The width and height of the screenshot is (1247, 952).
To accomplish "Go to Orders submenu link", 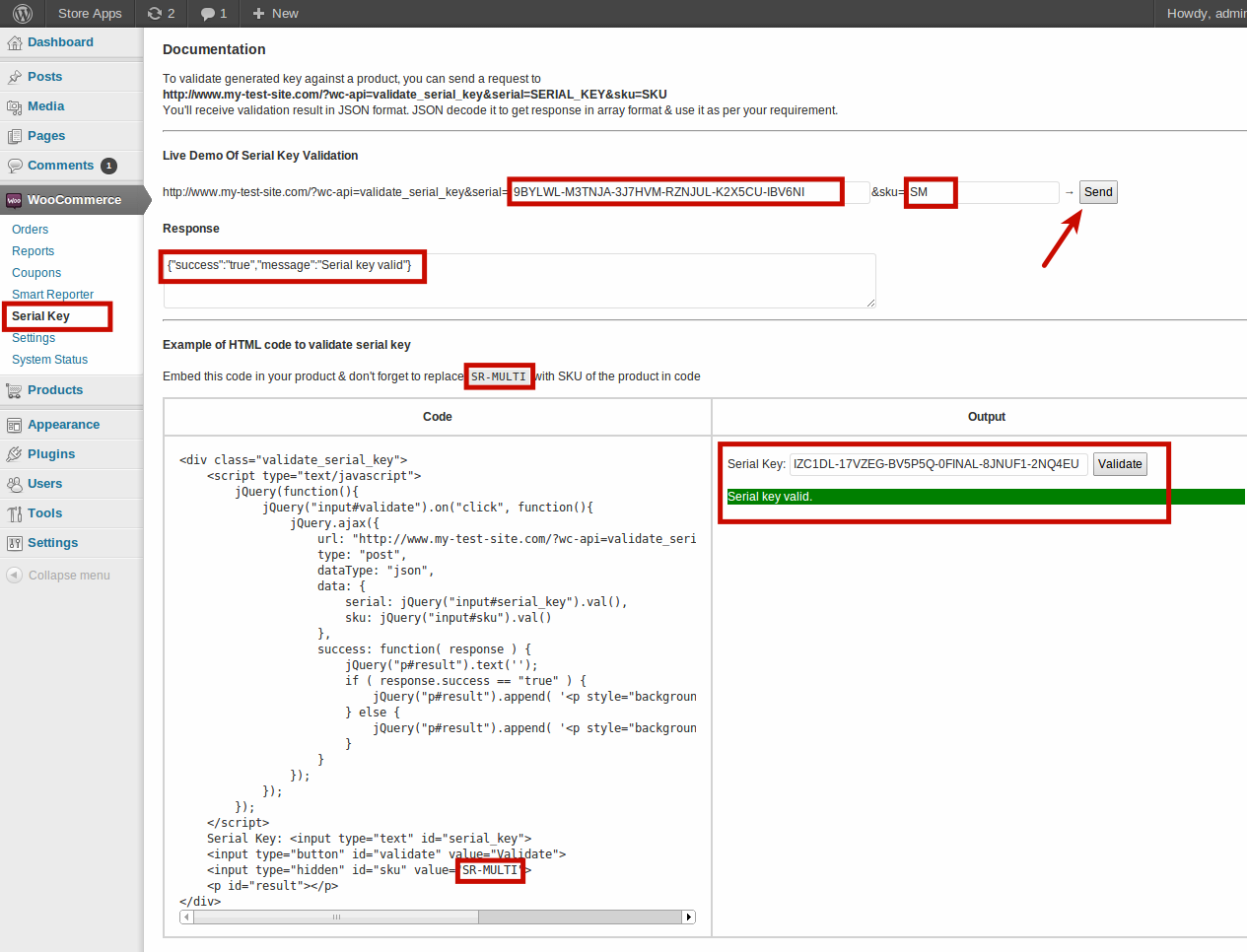I will 30,230.
